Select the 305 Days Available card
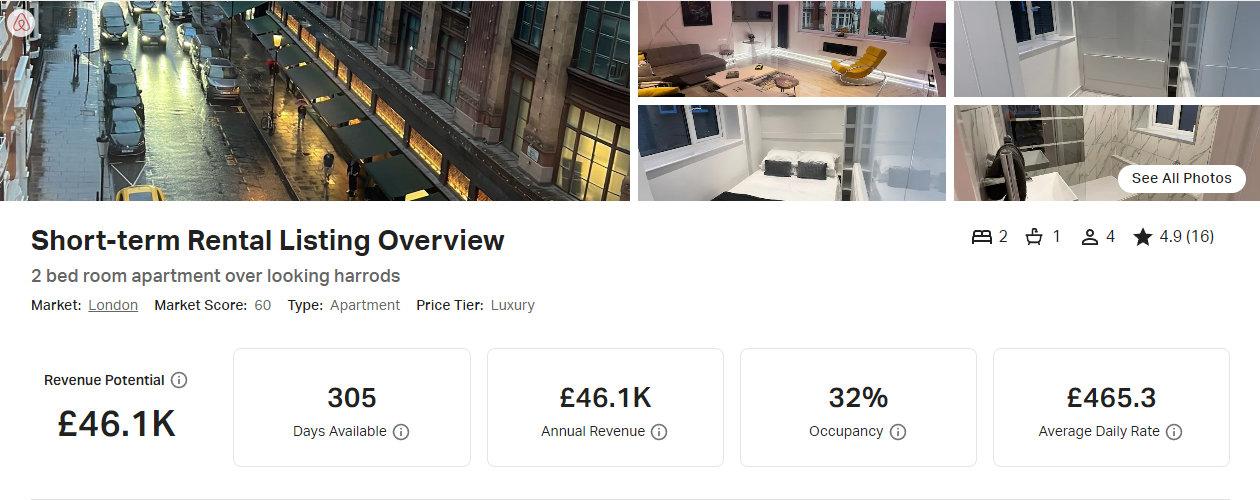The height and width of the screenshot is (500, 1260). [x=352, y=407]
